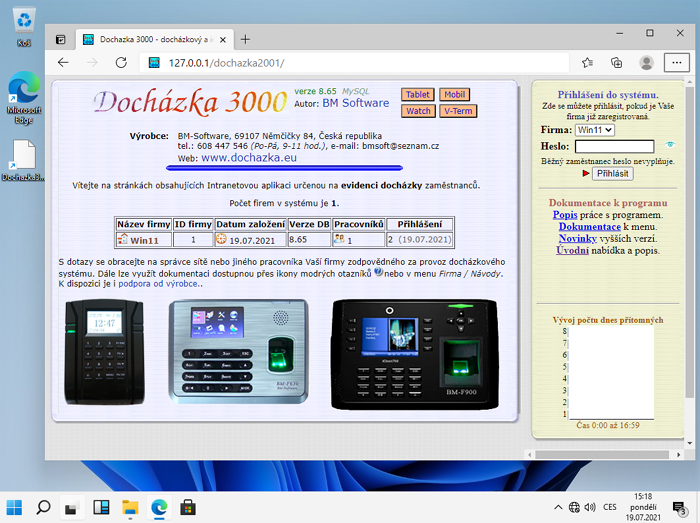Select the Dochazka 3000 browser tab
The height and width of the screenshot is (523, 700).
click(154, 40)
